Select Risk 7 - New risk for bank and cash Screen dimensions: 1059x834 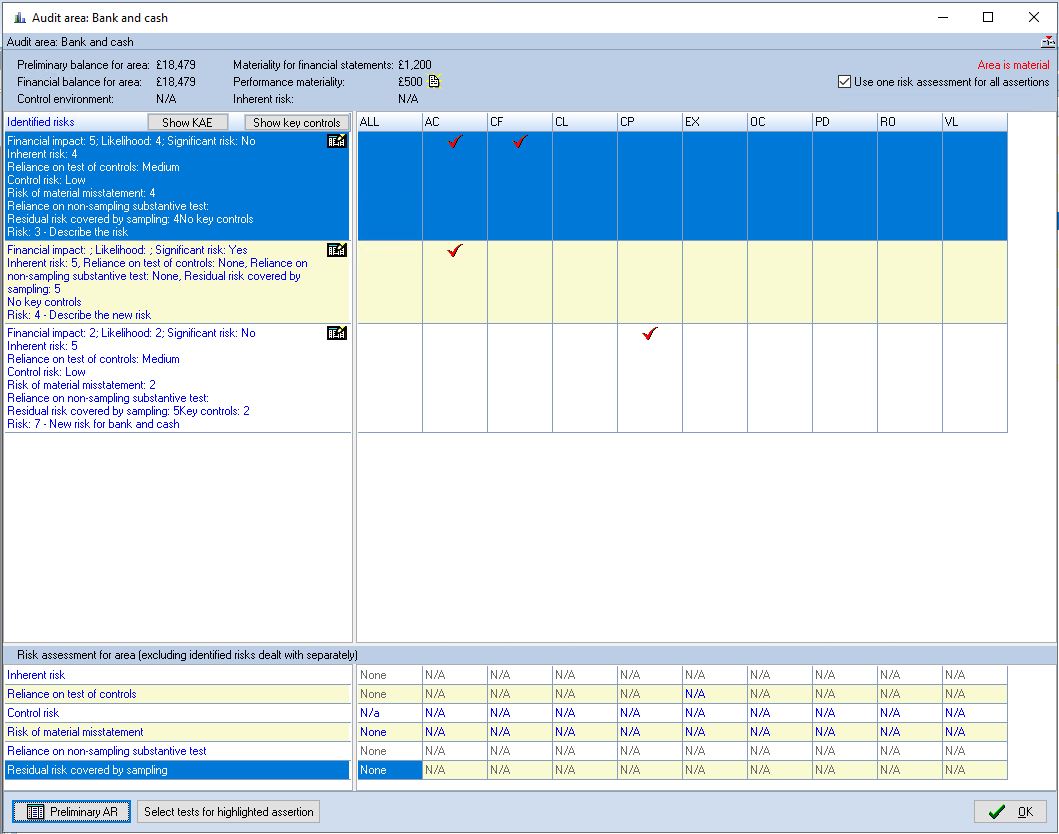(177, 378)
